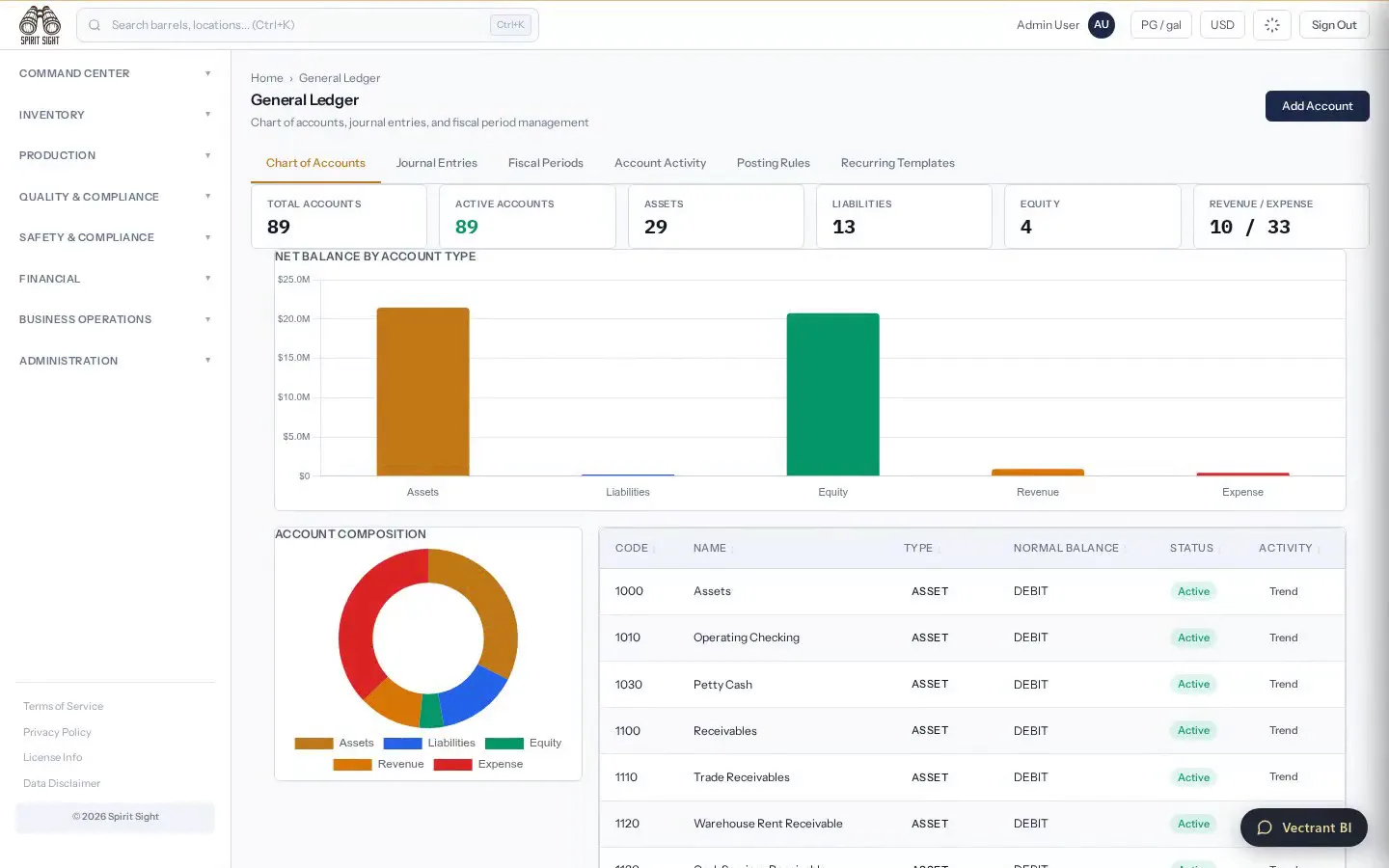
Task: Click Trend for Petty Cash row
Action: click(1283, 684)
